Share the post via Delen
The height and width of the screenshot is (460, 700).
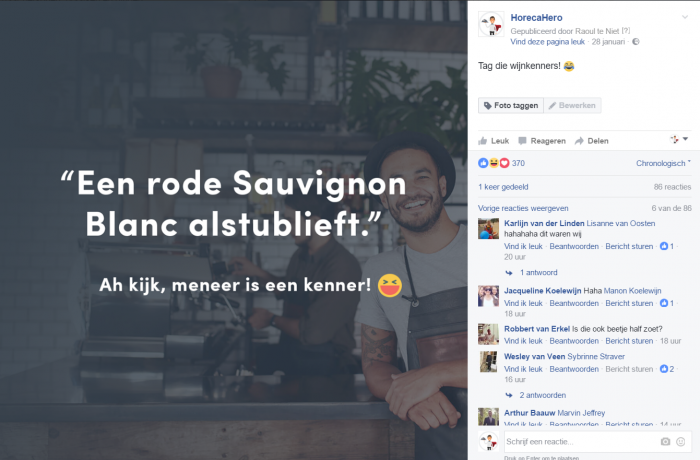coord(592,141)
